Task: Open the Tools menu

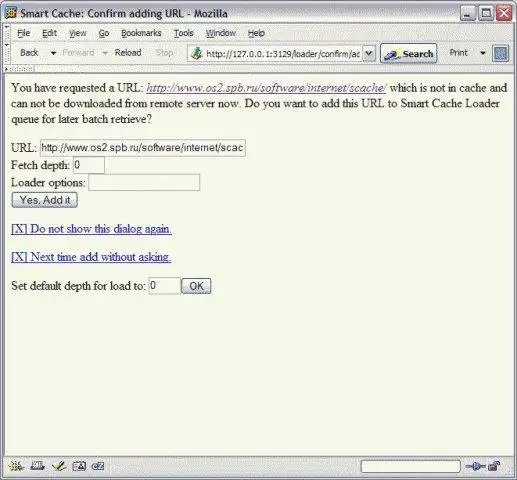Action: click(183, 33)
